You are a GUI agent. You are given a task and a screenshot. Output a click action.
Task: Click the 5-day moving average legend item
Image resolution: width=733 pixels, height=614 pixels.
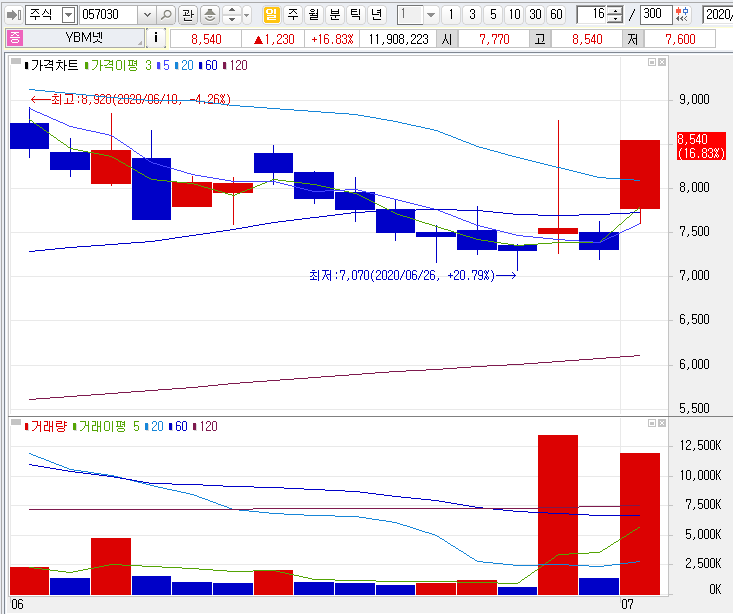pyautogui.click(x=164, y=65)
